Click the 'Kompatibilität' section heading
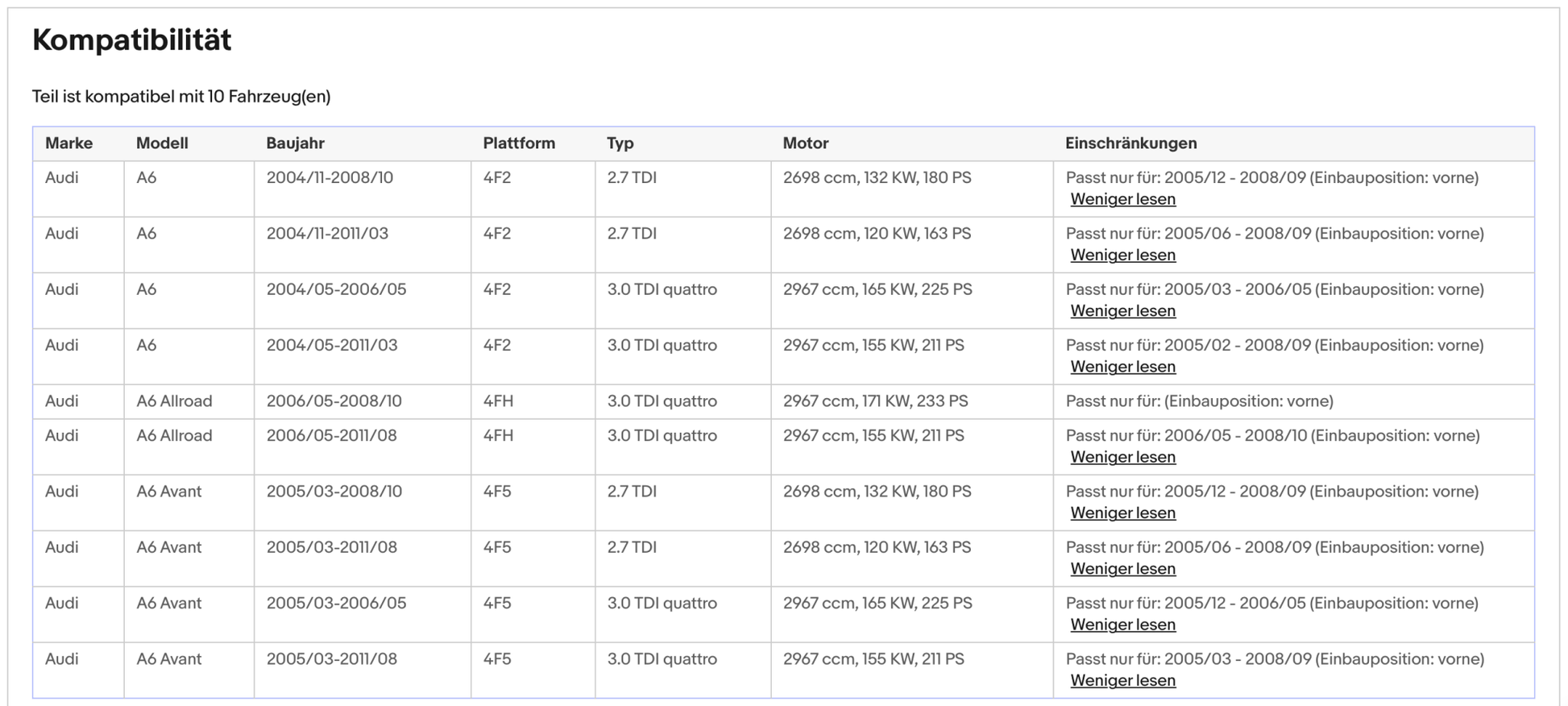Viewport: 1568px width, 706px height. click(131, 39)
